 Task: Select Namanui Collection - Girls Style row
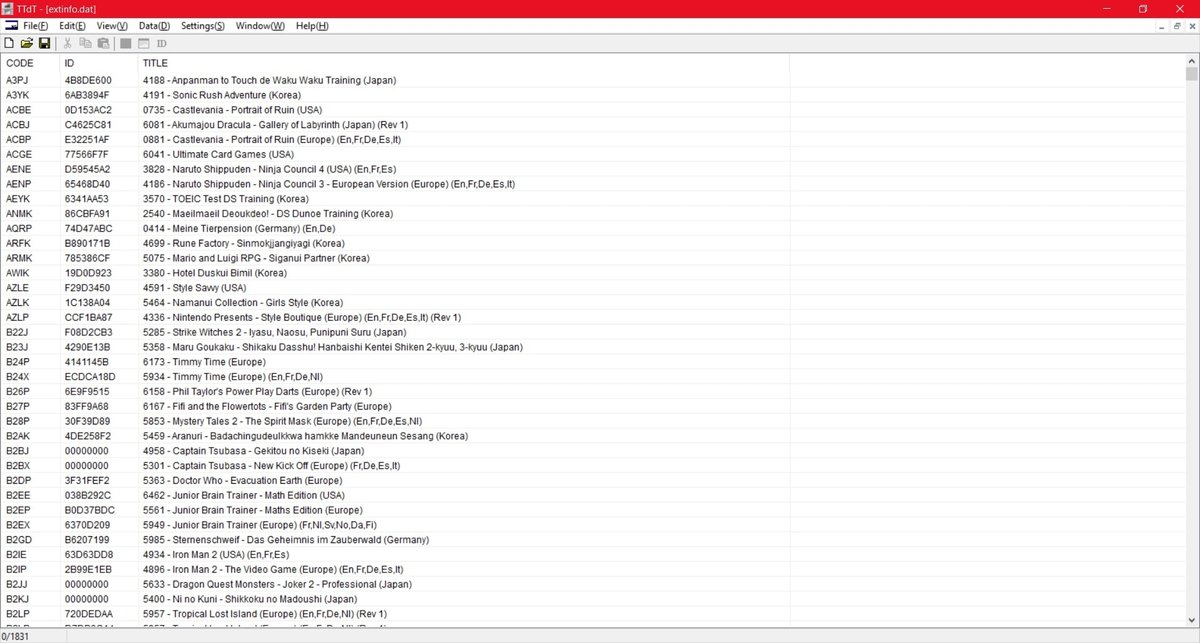click(x=592, y=303)
